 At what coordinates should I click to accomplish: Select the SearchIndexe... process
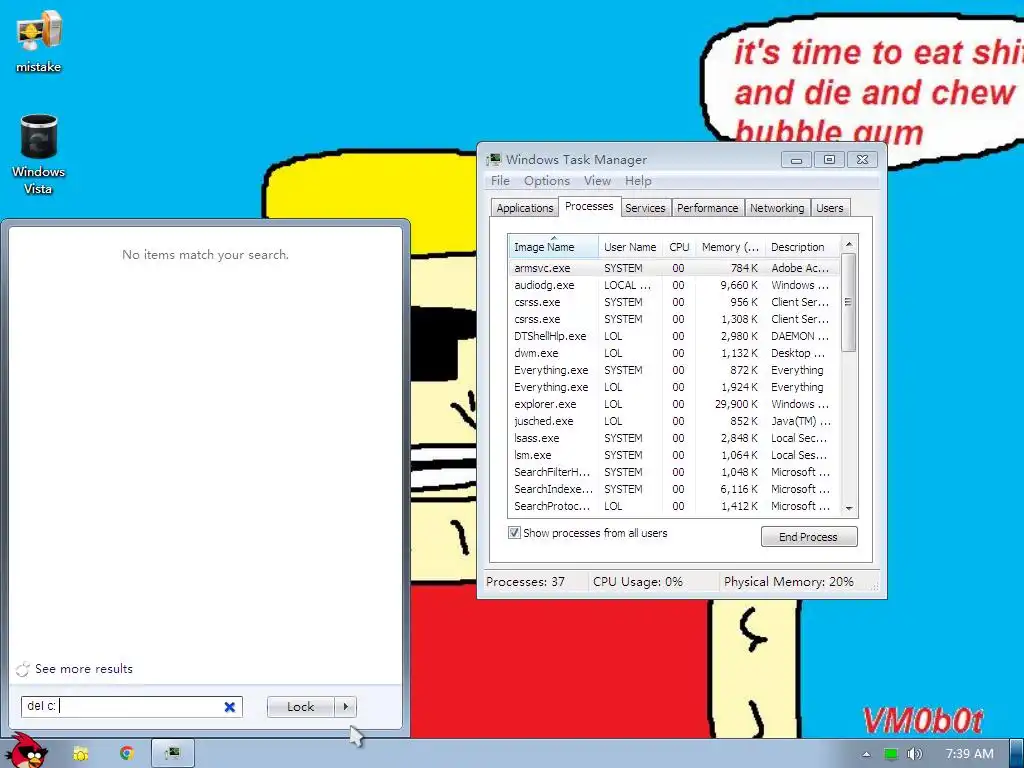[675, 489]
